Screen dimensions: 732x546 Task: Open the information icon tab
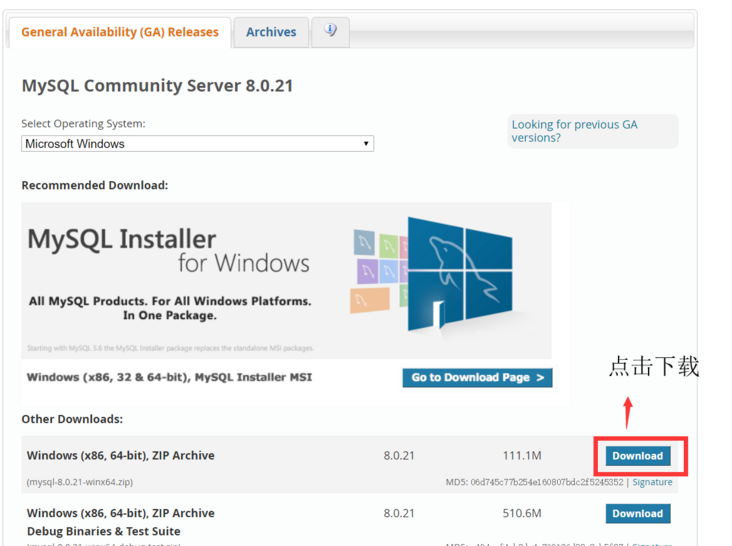point(331,31)
